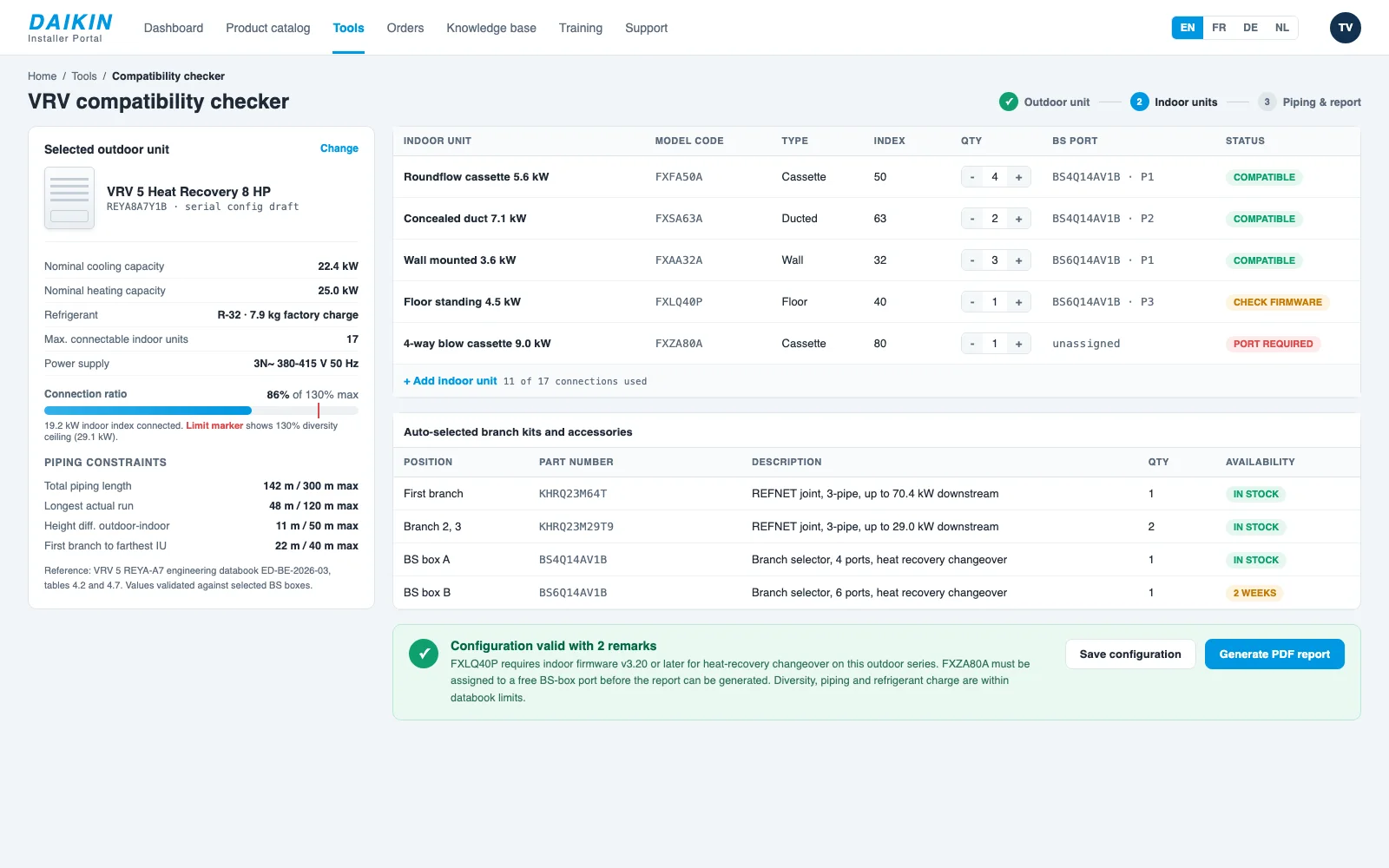Click the Connection ratio progress bar
This screenshot has height=868, width=1389.
[x=201, y=411]
